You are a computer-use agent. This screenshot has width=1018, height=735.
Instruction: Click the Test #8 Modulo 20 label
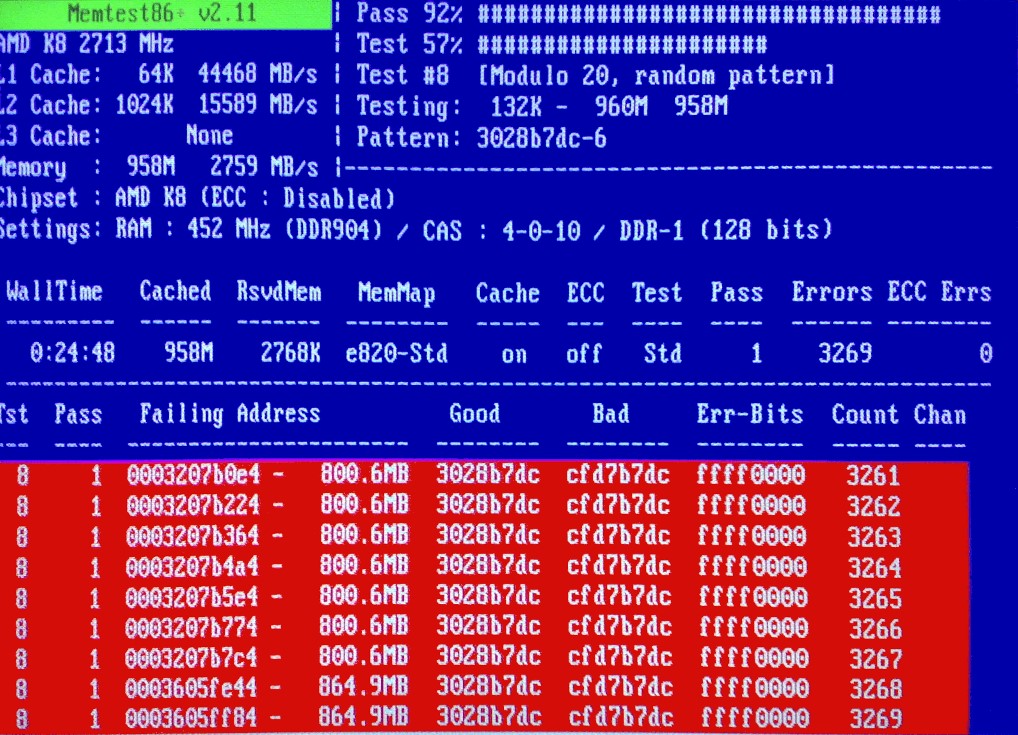[x=595, y=76]
